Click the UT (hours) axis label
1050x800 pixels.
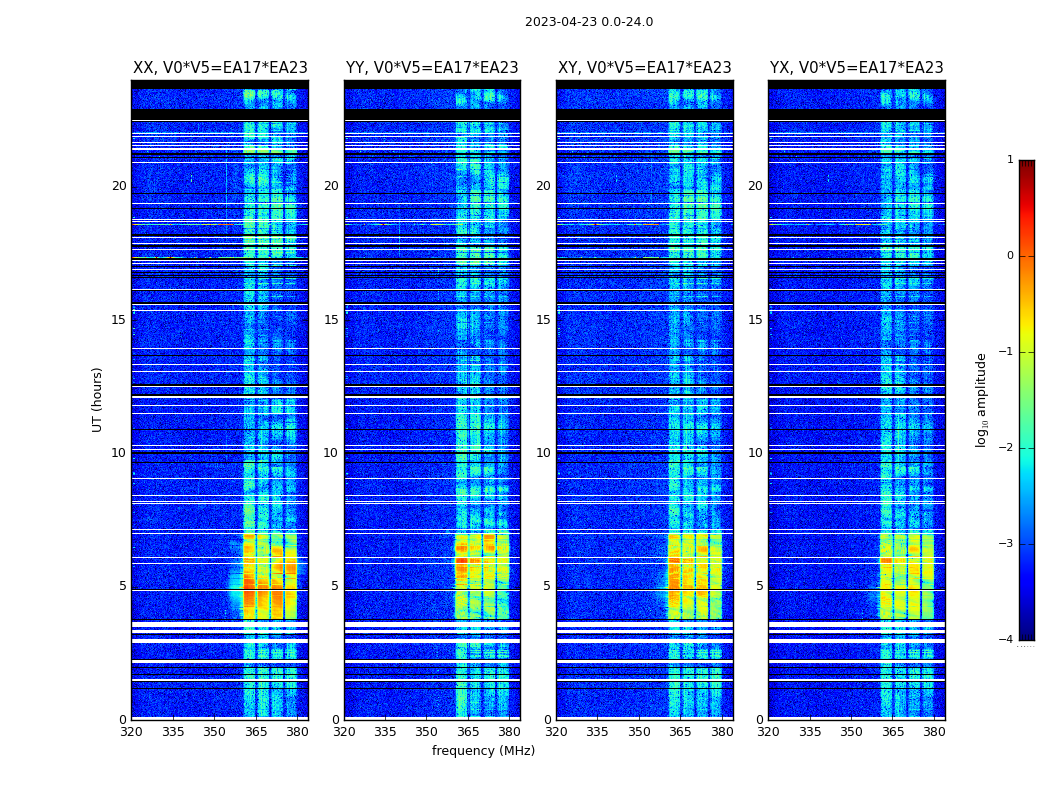point(97,400)
